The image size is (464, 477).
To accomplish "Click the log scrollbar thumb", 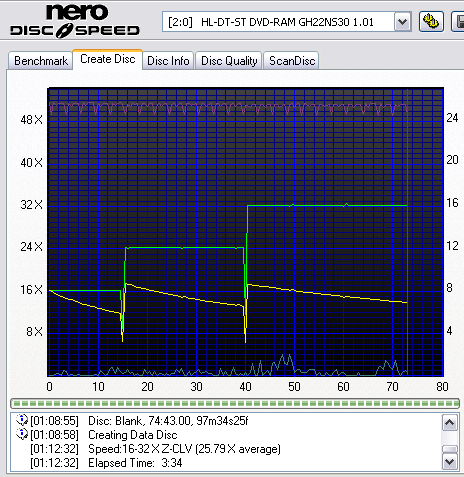I will [x=449, y=449].
